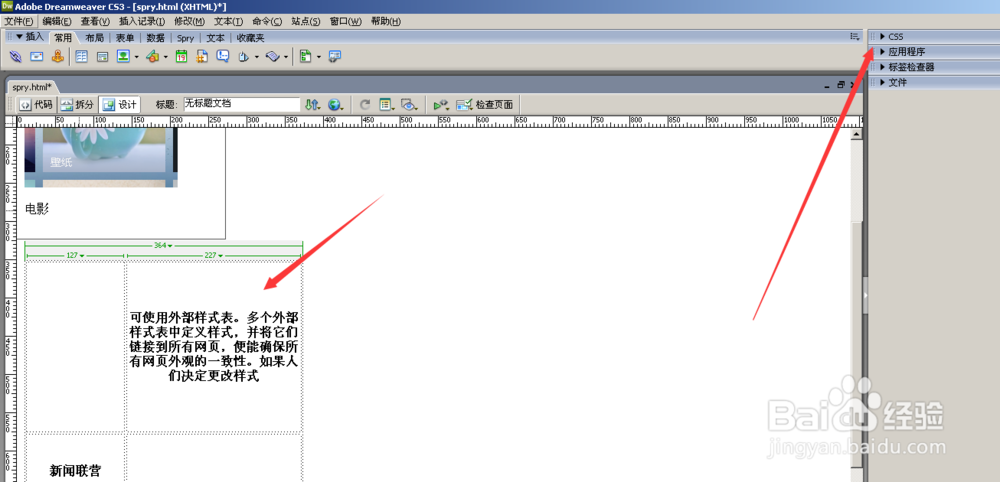Open the 插入记录(I) menu
1000x482 pixels.
tap(142, 22)
